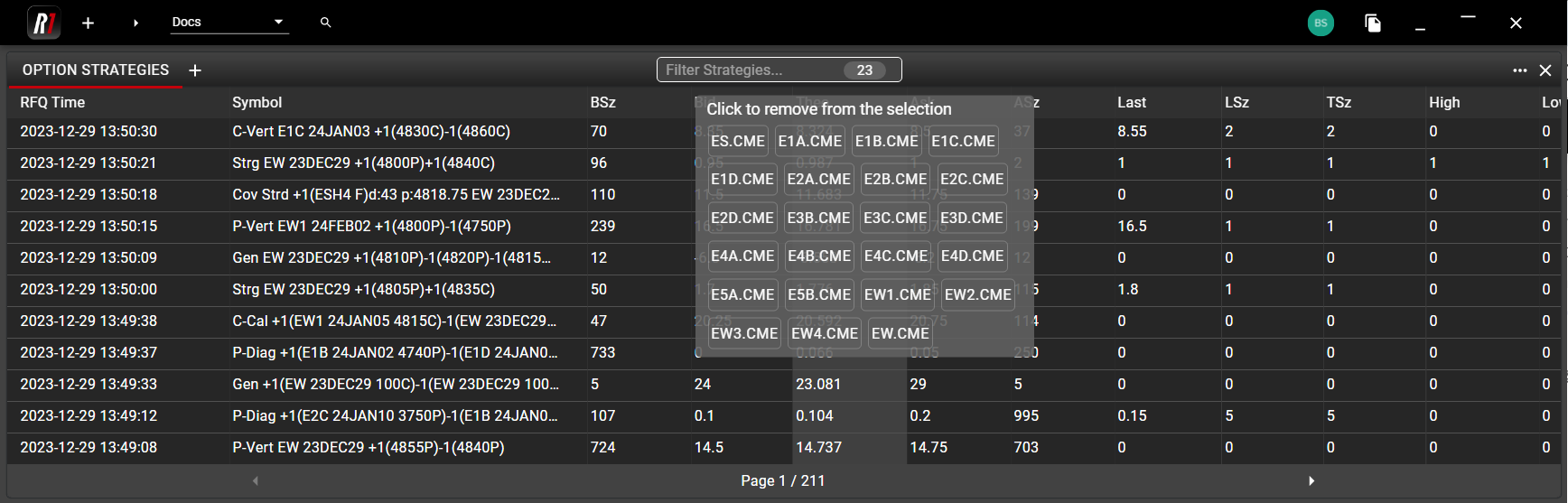The width and height of the screenshot is (1568, 503).
Task: Open the three-dot panel options menu
Action: 1520,70
